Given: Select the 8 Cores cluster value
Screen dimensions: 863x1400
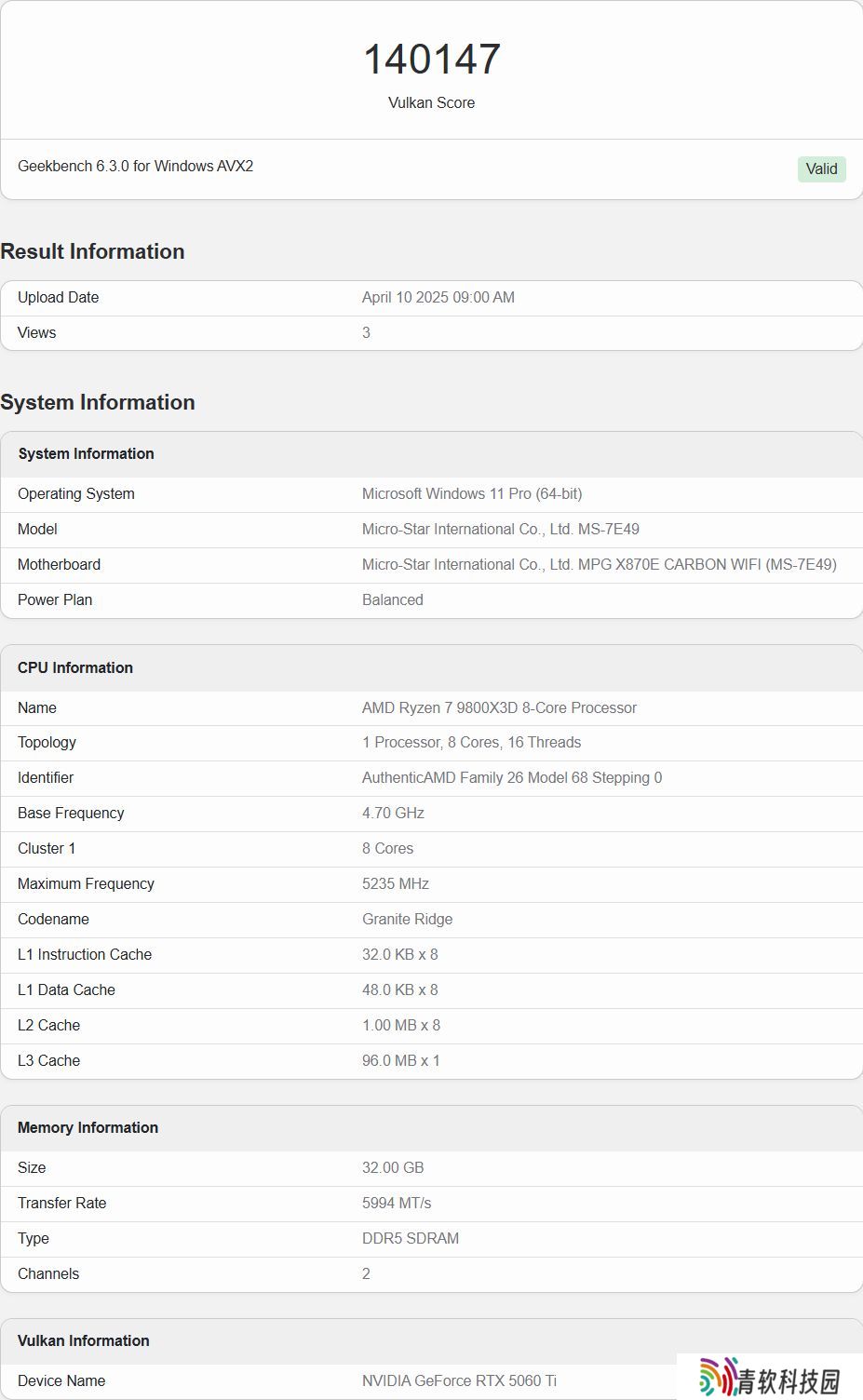Looking at the screenshot, I should coord(387,849).
